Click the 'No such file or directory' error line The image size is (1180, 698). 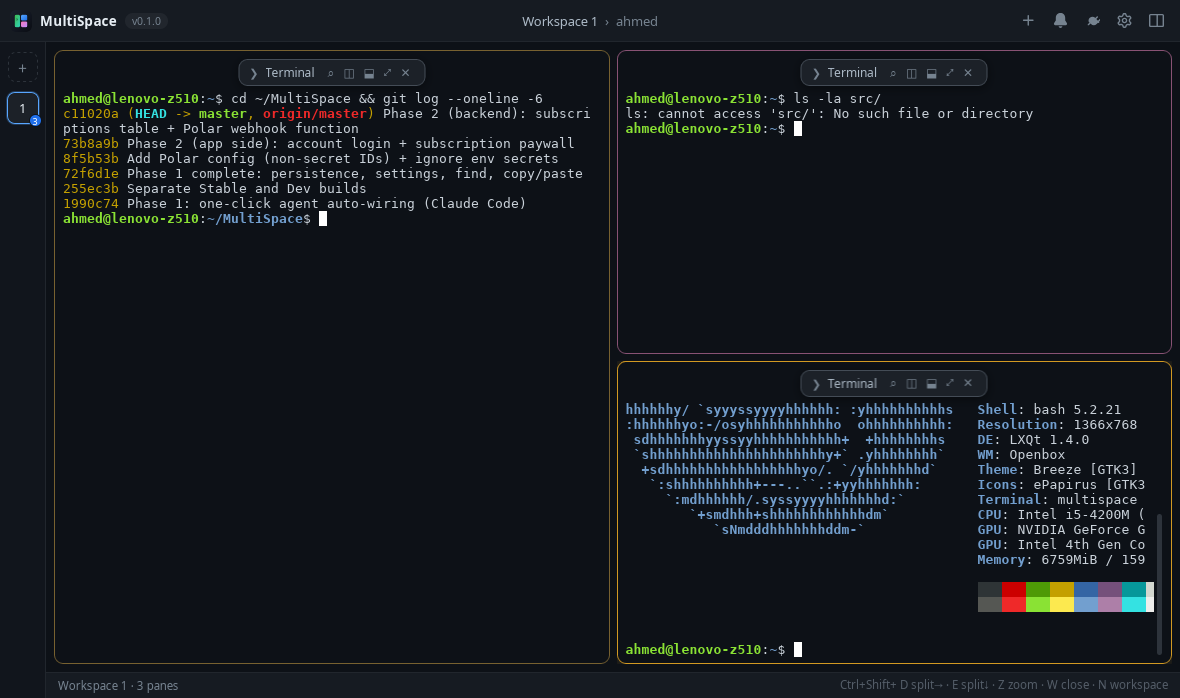(829, 114)
